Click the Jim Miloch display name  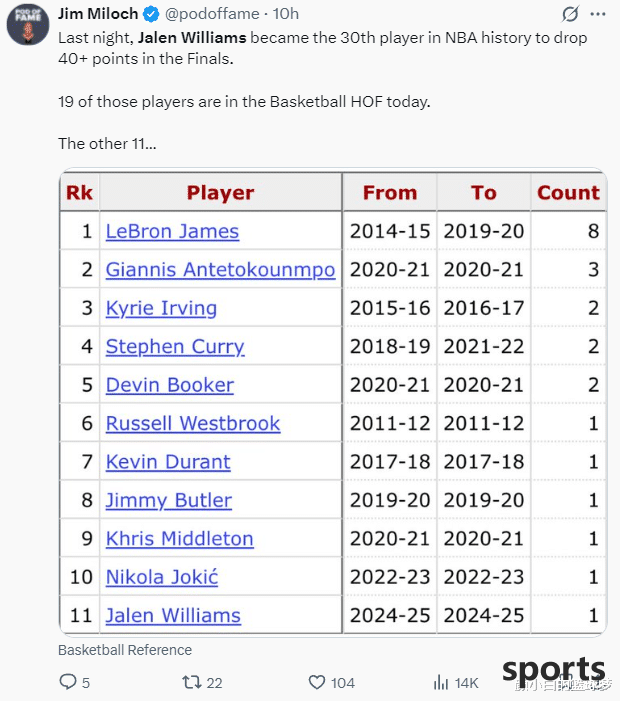(98, 14)
